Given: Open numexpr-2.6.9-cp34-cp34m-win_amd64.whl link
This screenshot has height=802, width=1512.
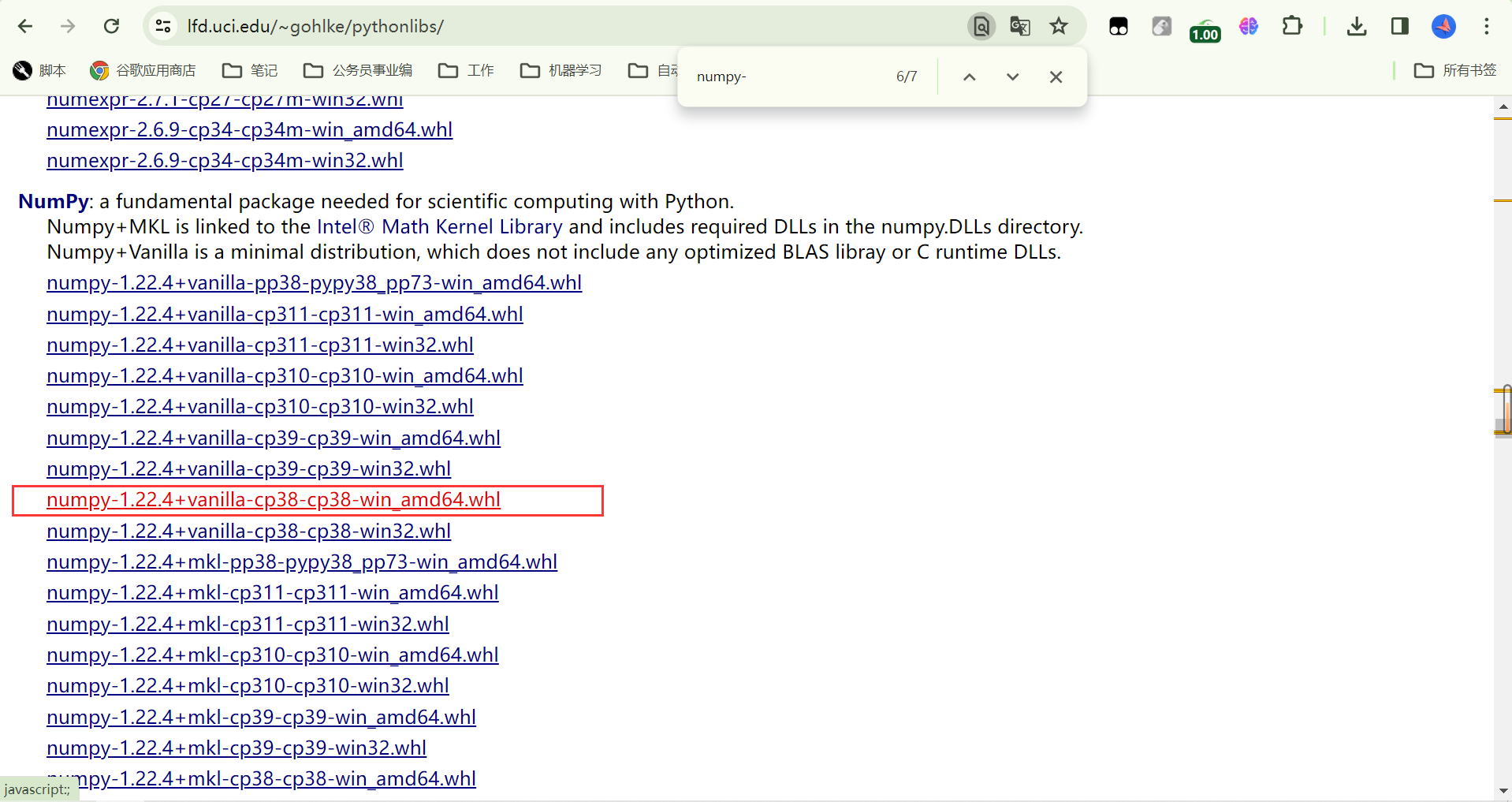Looking at the screenshot, I should (249, 129).
